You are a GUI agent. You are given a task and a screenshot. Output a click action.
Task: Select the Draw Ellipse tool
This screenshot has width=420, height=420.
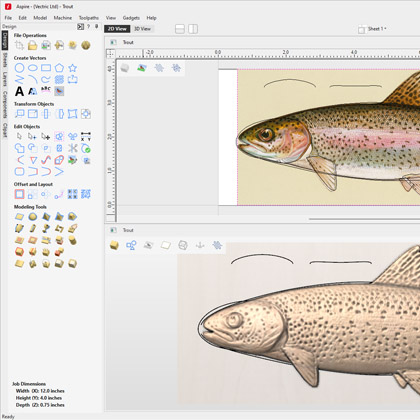click(x=33, y=68)
